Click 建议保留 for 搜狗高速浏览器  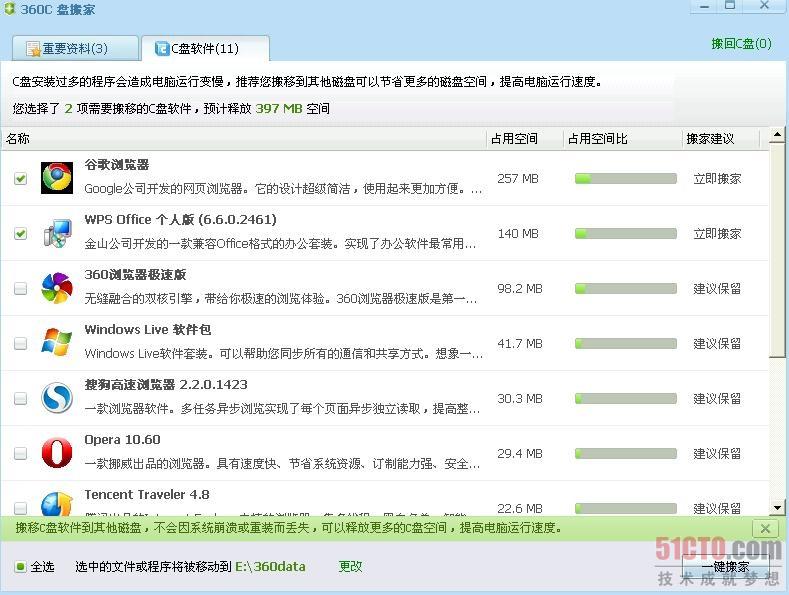[x=717, y=399]
